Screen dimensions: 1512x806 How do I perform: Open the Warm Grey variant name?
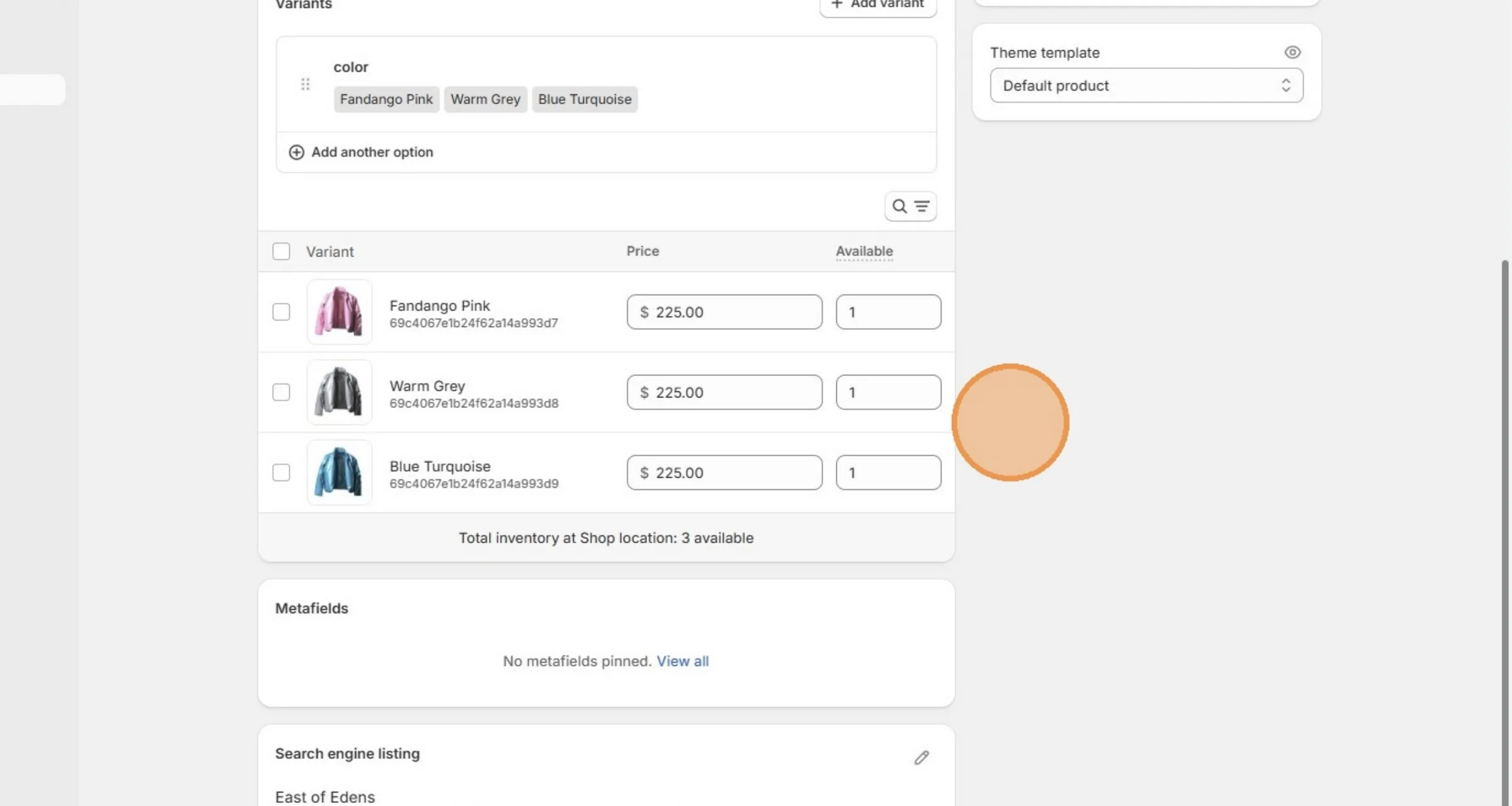click(427, 386)
